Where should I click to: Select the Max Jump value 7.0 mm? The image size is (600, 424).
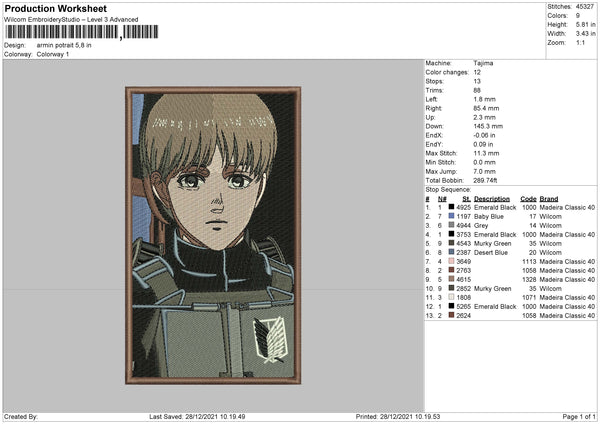coord(484,171)
